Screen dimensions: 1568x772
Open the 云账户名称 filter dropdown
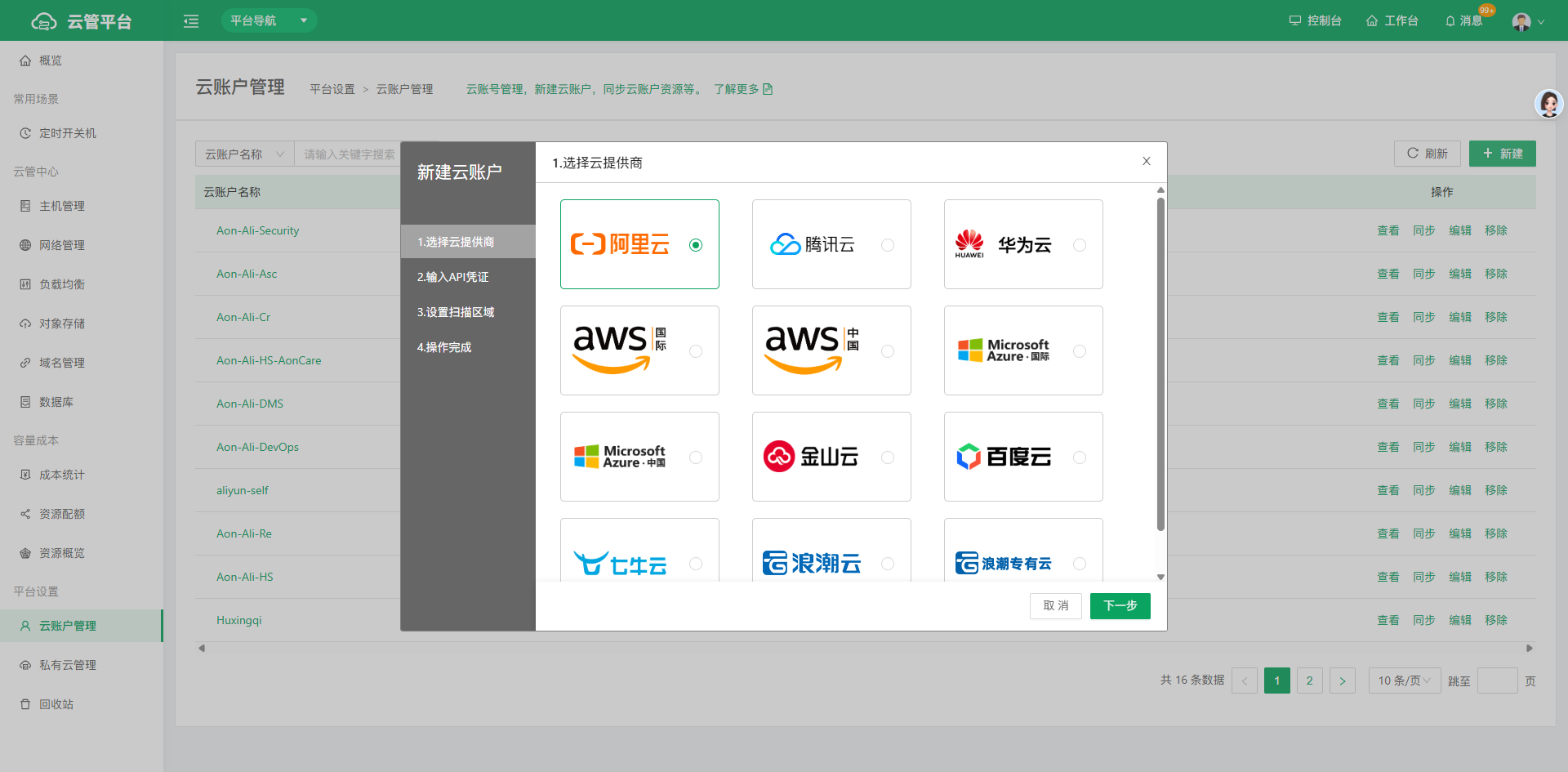[x=244, y=154]
